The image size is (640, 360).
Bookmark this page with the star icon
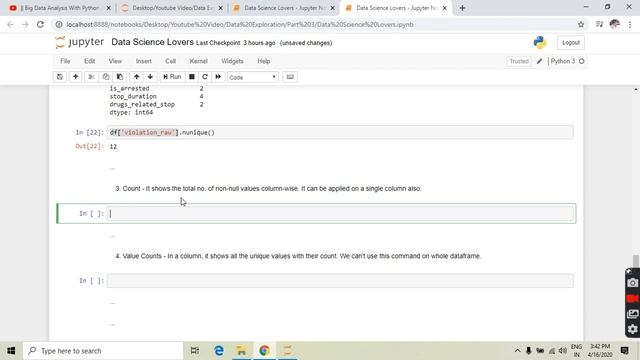click(x=581, y=24)
